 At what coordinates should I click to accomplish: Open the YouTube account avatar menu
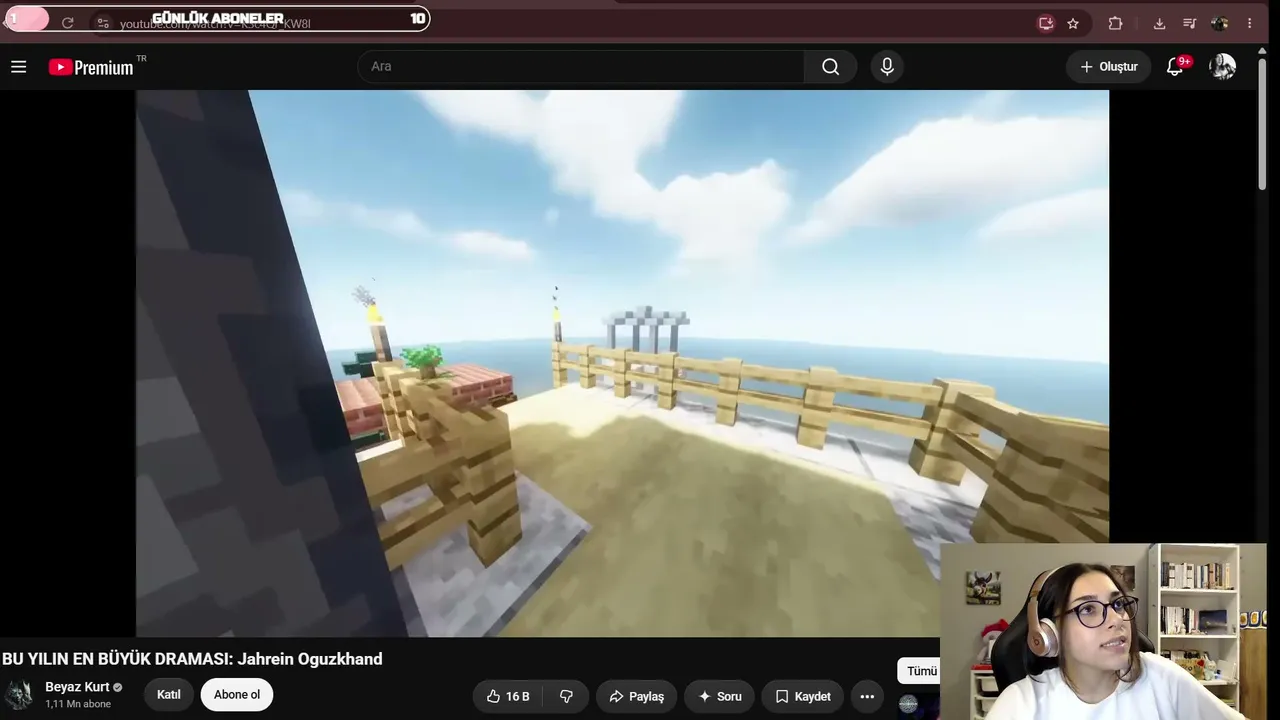pos(1222,67)
